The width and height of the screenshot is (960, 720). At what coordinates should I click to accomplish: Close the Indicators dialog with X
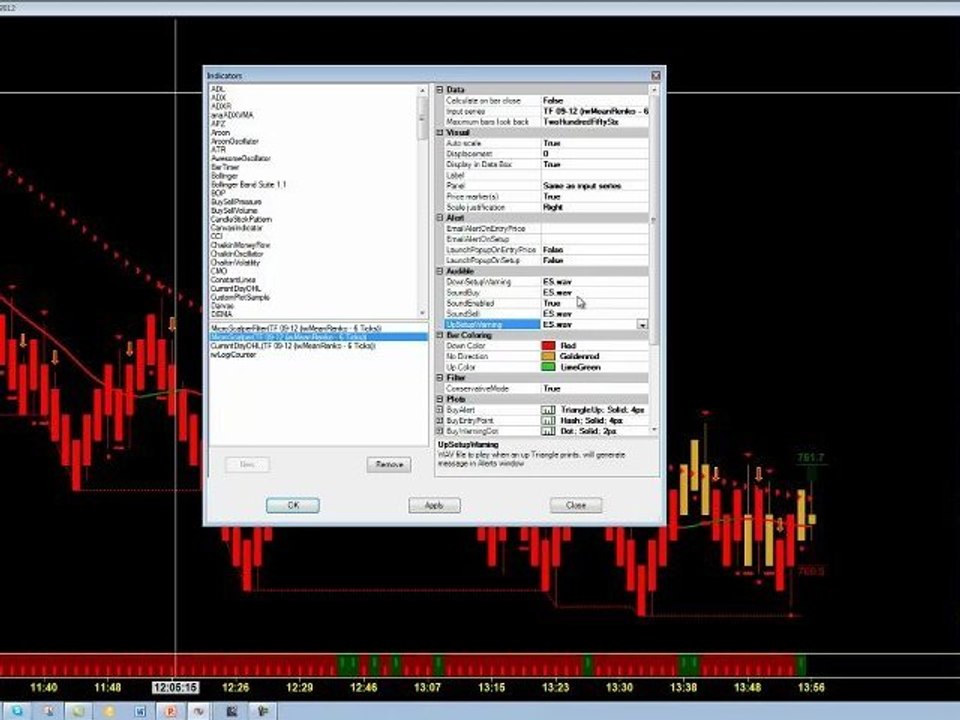tap(656, 75)
